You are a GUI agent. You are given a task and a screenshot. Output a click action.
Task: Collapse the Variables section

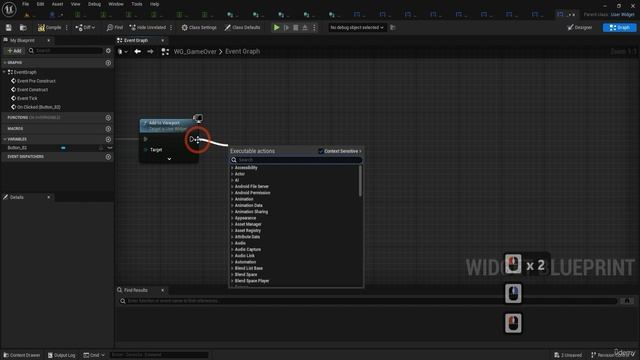4,139
